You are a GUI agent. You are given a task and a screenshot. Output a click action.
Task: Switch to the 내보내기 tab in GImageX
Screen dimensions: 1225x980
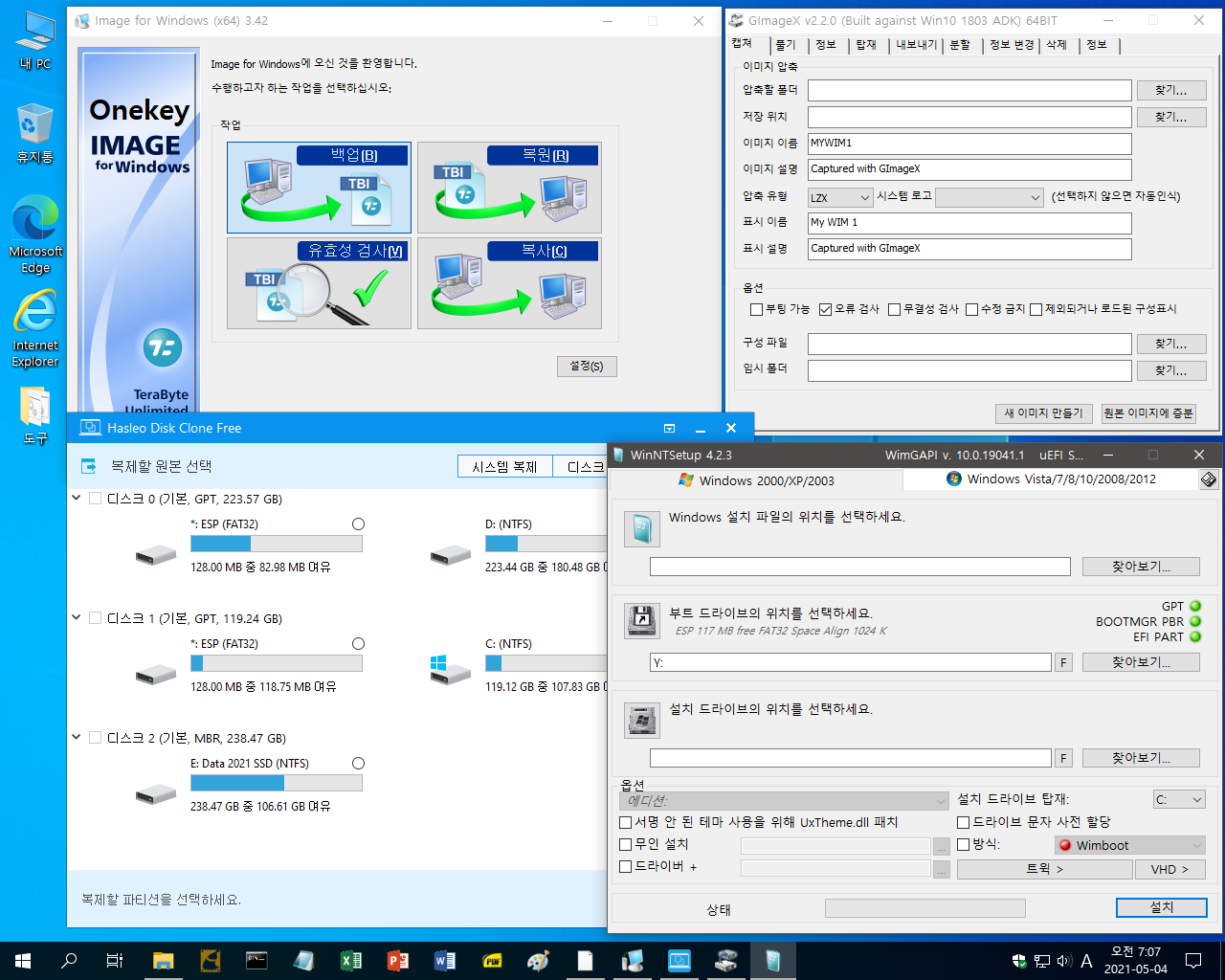[916, 45]
